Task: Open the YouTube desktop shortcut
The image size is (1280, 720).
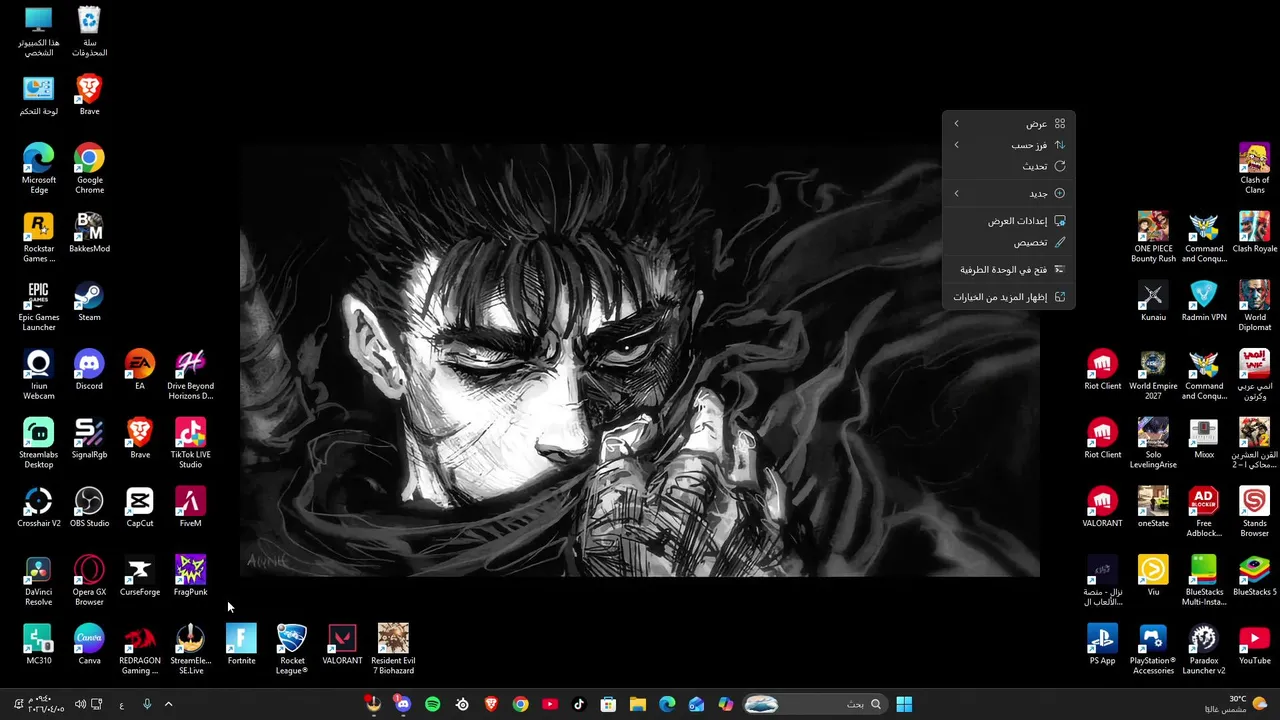Action: point(1254,645)
